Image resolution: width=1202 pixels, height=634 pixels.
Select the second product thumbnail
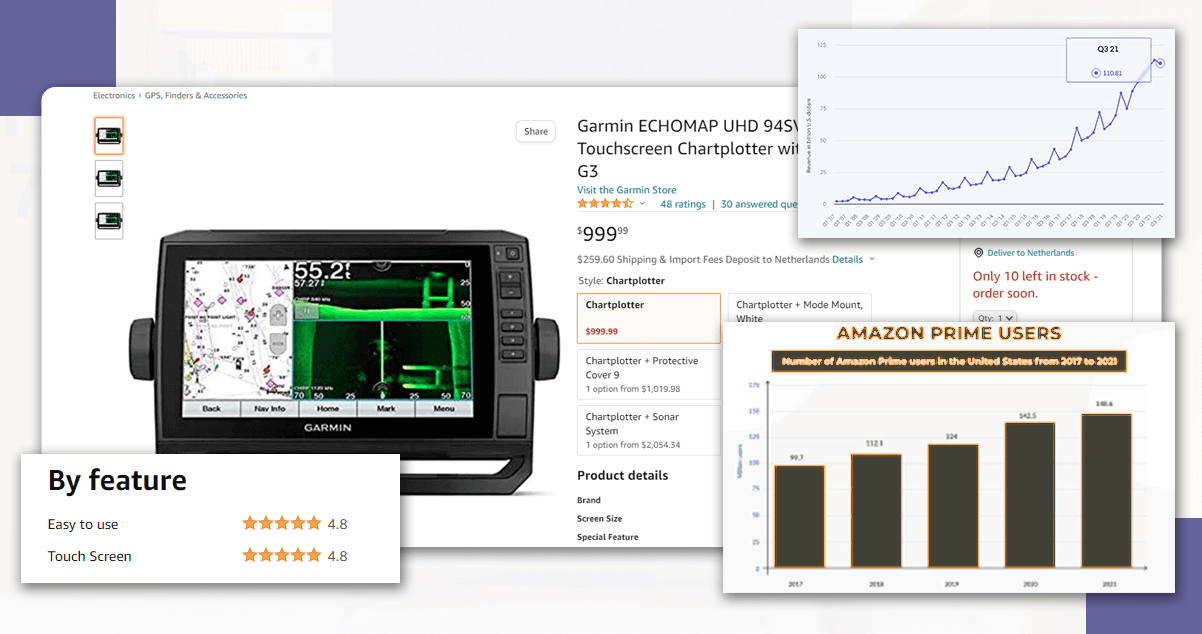click(109, 178)
